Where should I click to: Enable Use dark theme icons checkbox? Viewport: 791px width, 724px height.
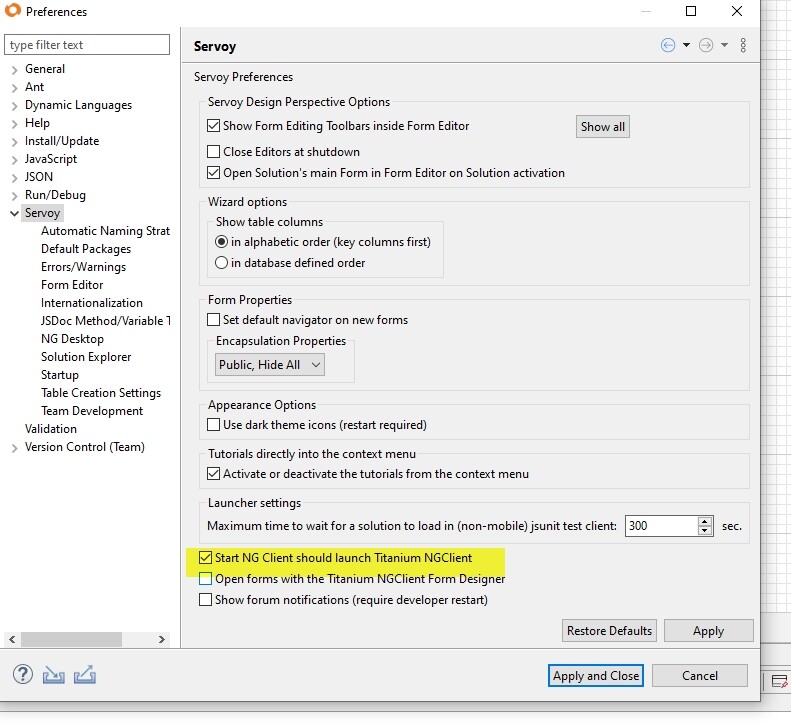click(x=213, y=425)
